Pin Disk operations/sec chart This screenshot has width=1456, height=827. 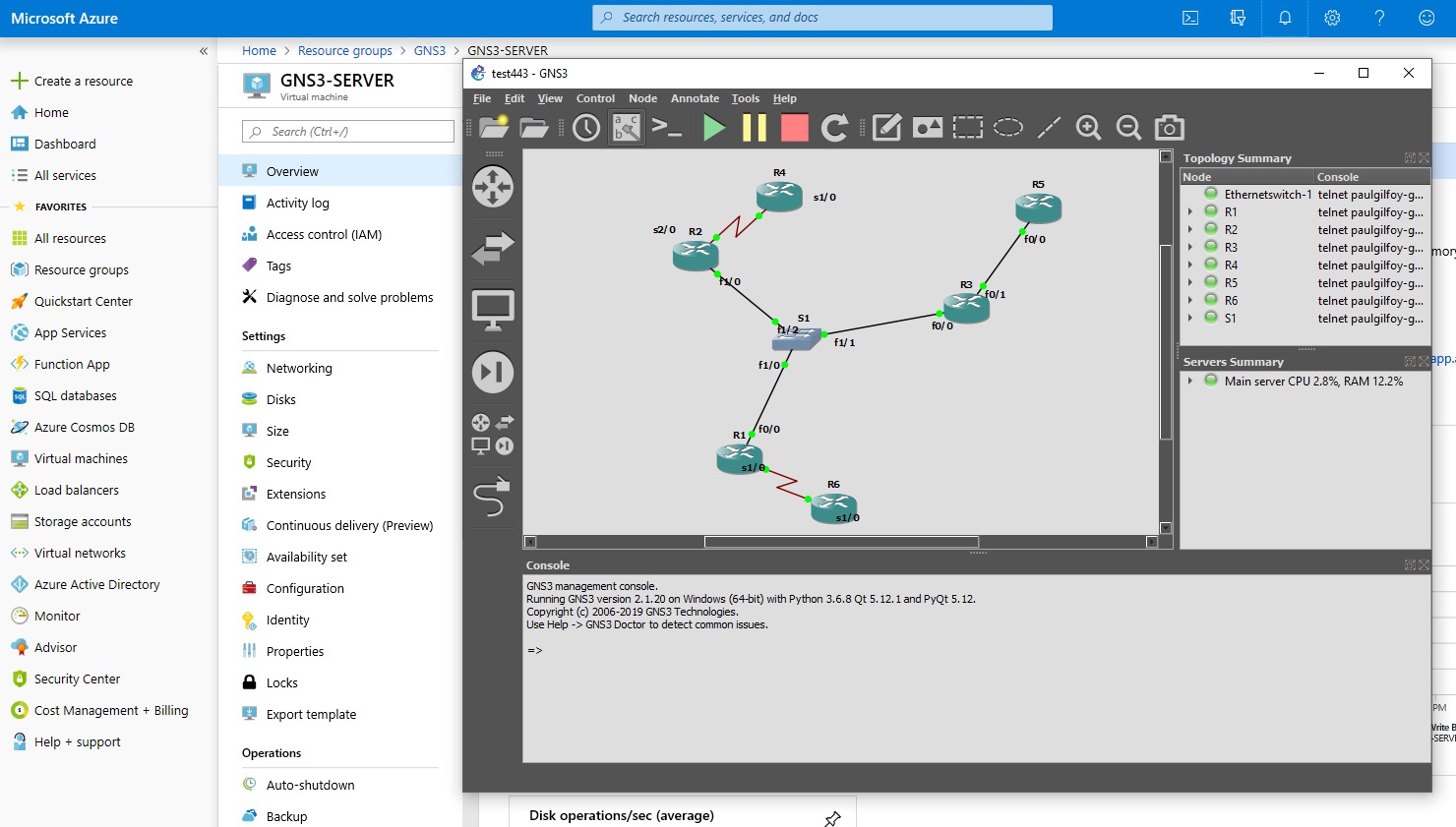832,818
